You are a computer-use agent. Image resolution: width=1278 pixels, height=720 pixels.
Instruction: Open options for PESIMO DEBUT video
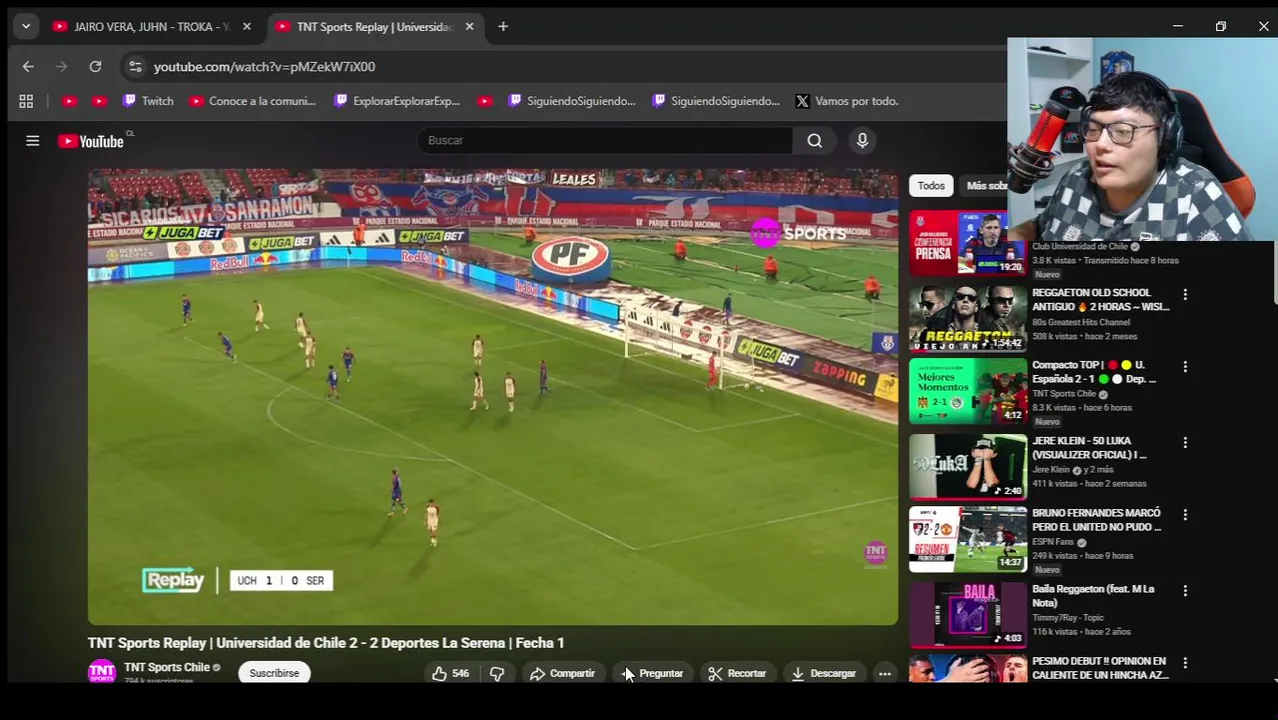(1185, 663)
